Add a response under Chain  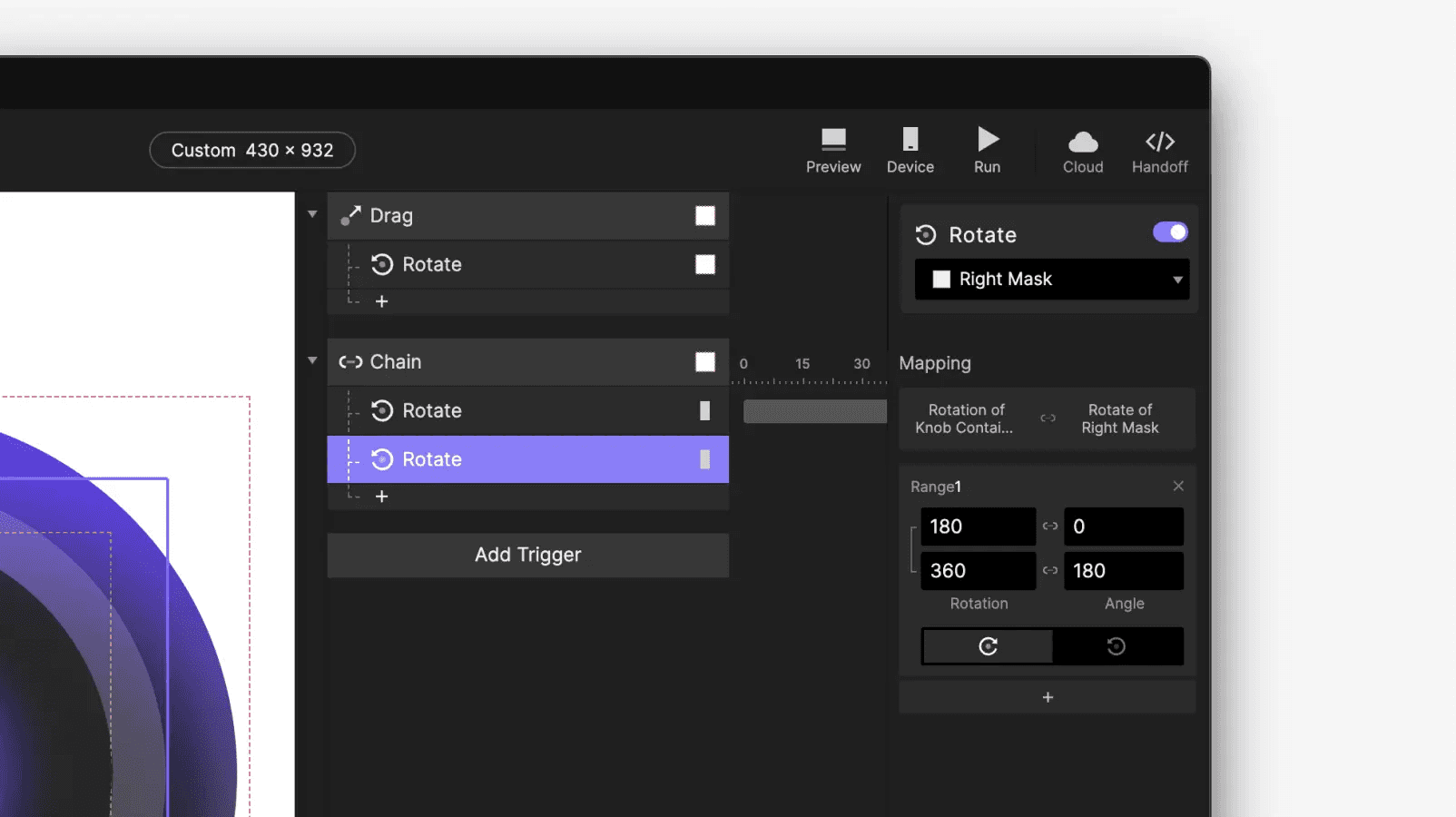pyautogui.click(x=382, y=497)
